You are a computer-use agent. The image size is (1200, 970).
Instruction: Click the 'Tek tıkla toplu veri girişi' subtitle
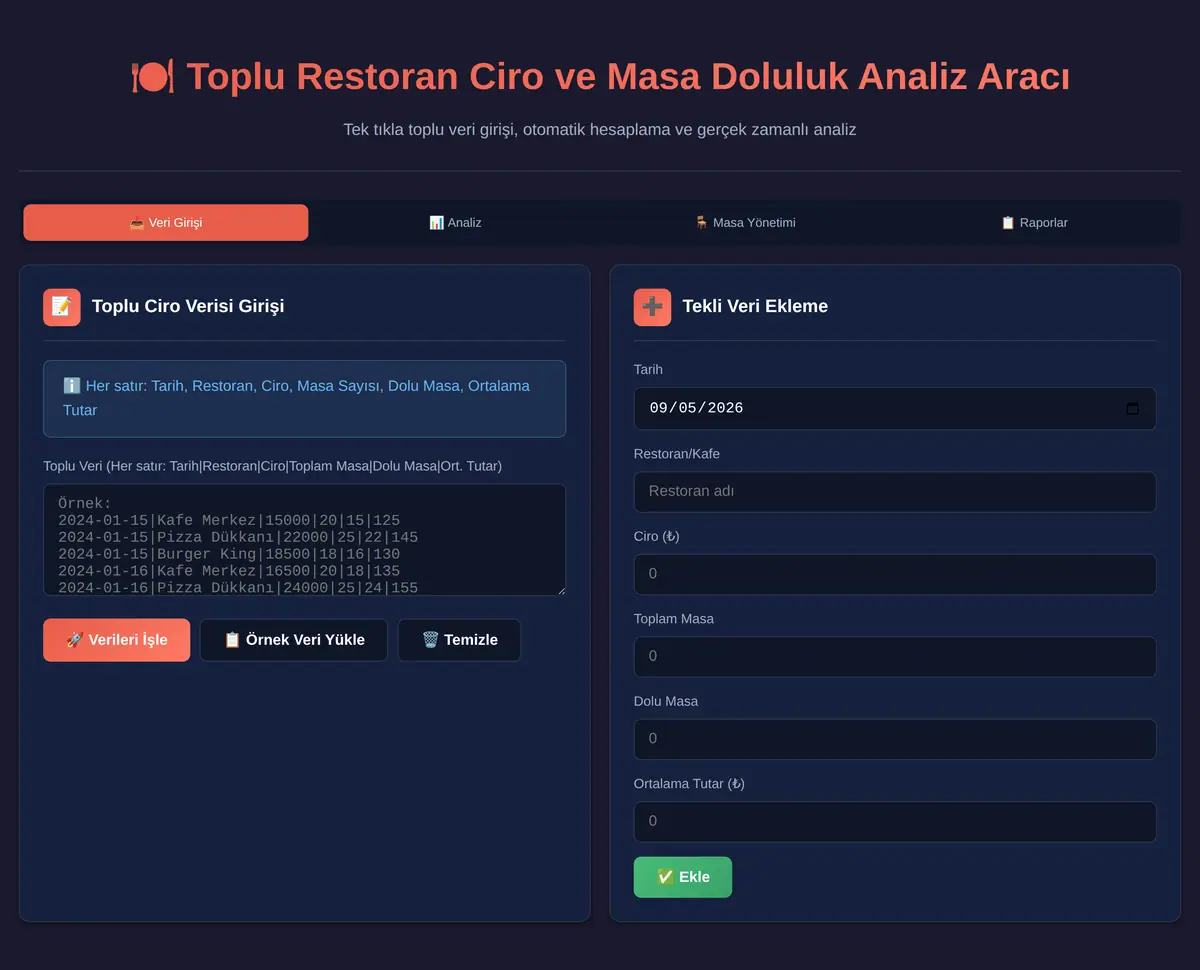[600, 129]
